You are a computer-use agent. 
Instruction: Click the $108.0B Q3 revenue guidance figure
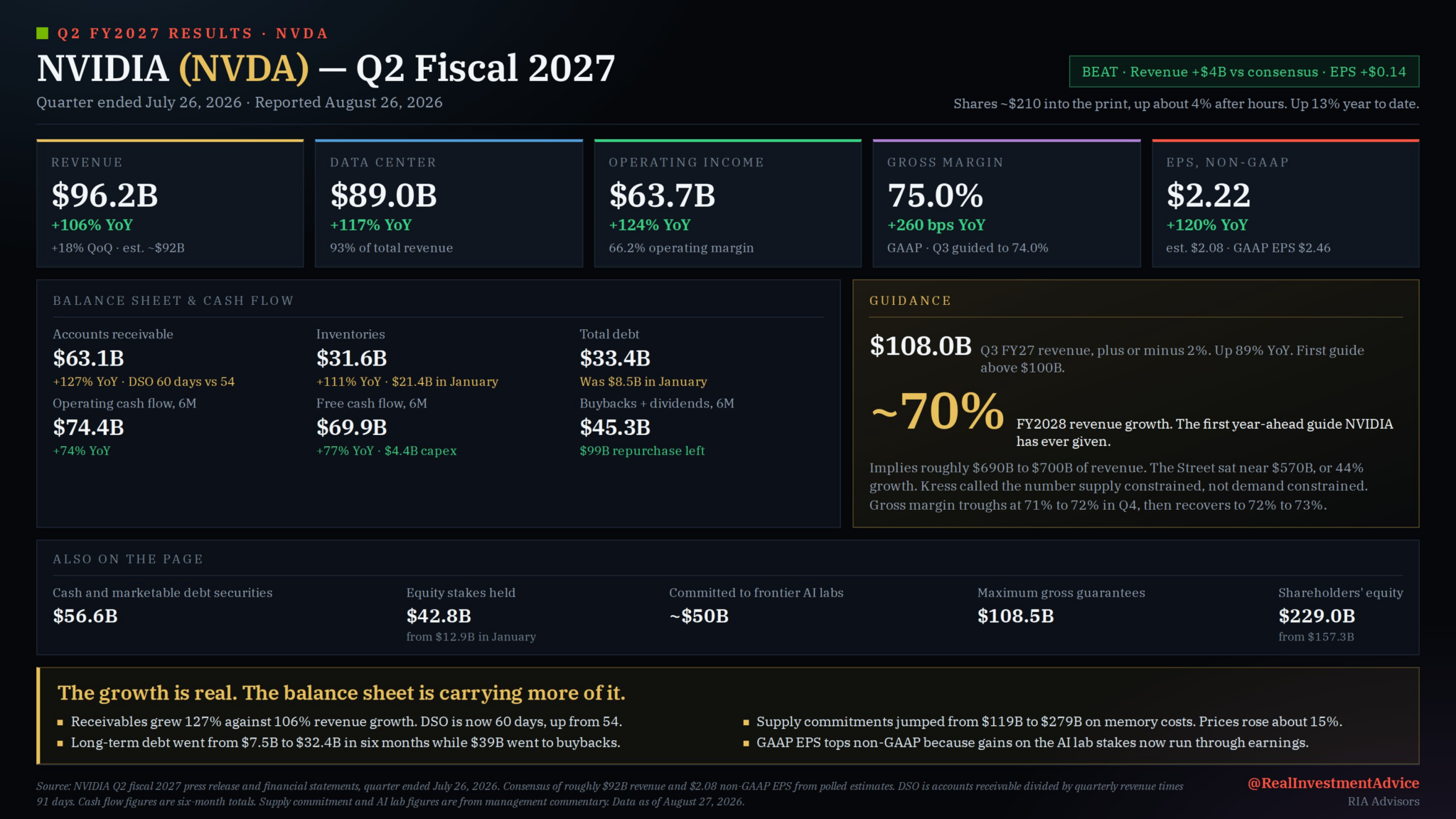(x=921, y=346)
